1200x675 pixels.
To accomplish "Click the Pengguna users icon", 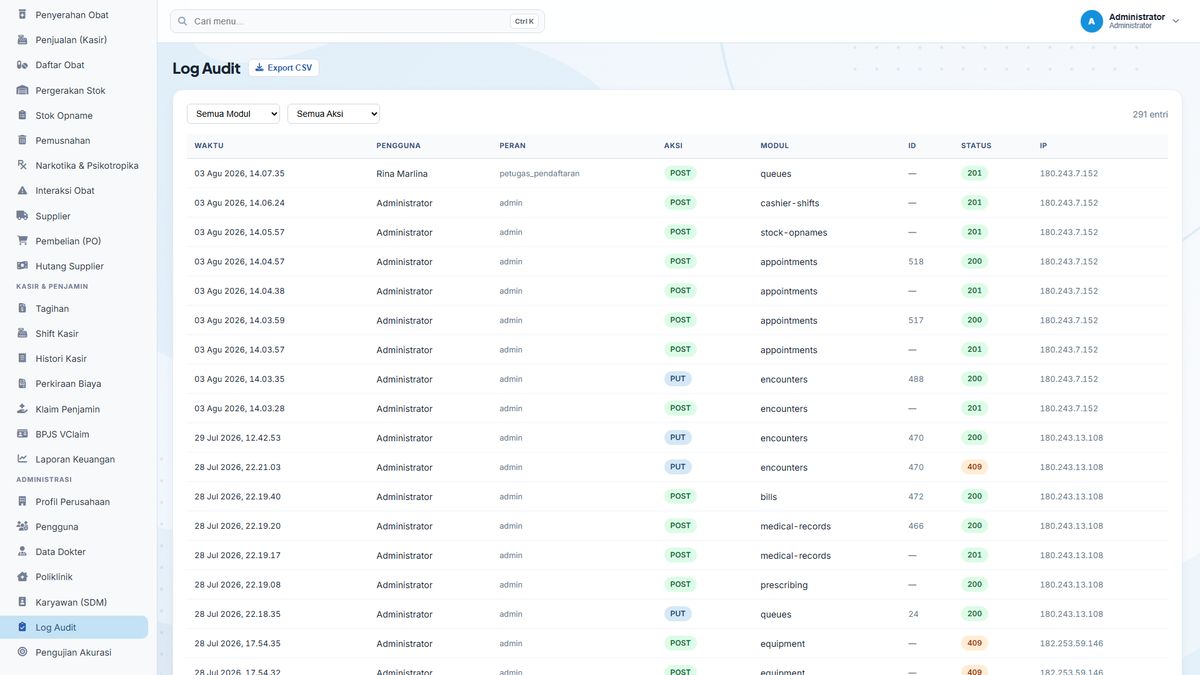I will tap(23, 526).
